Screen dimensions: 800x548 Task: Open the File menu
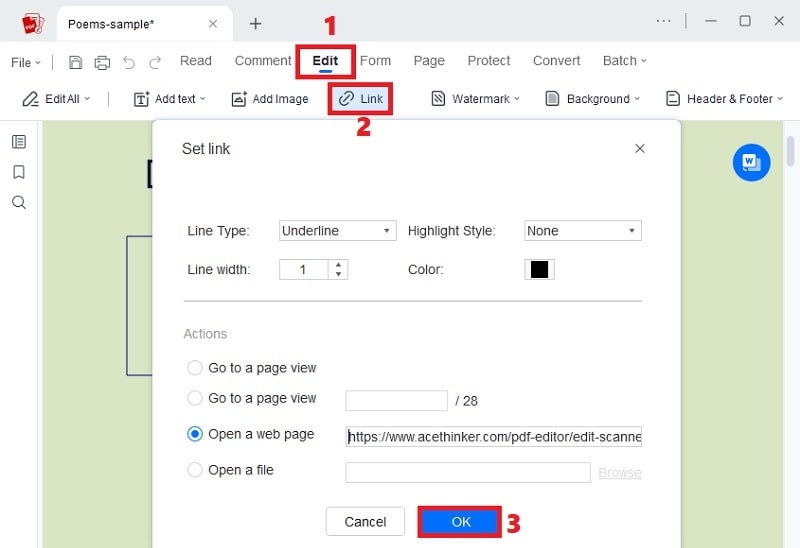[26, 63]
